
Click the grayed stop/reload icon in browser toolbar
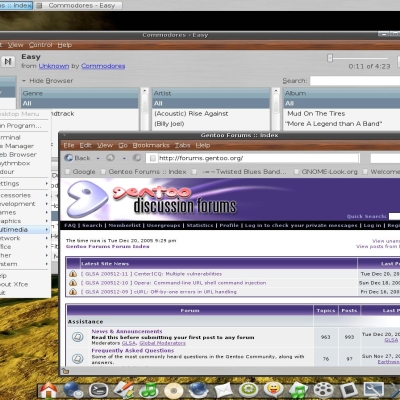137,158
